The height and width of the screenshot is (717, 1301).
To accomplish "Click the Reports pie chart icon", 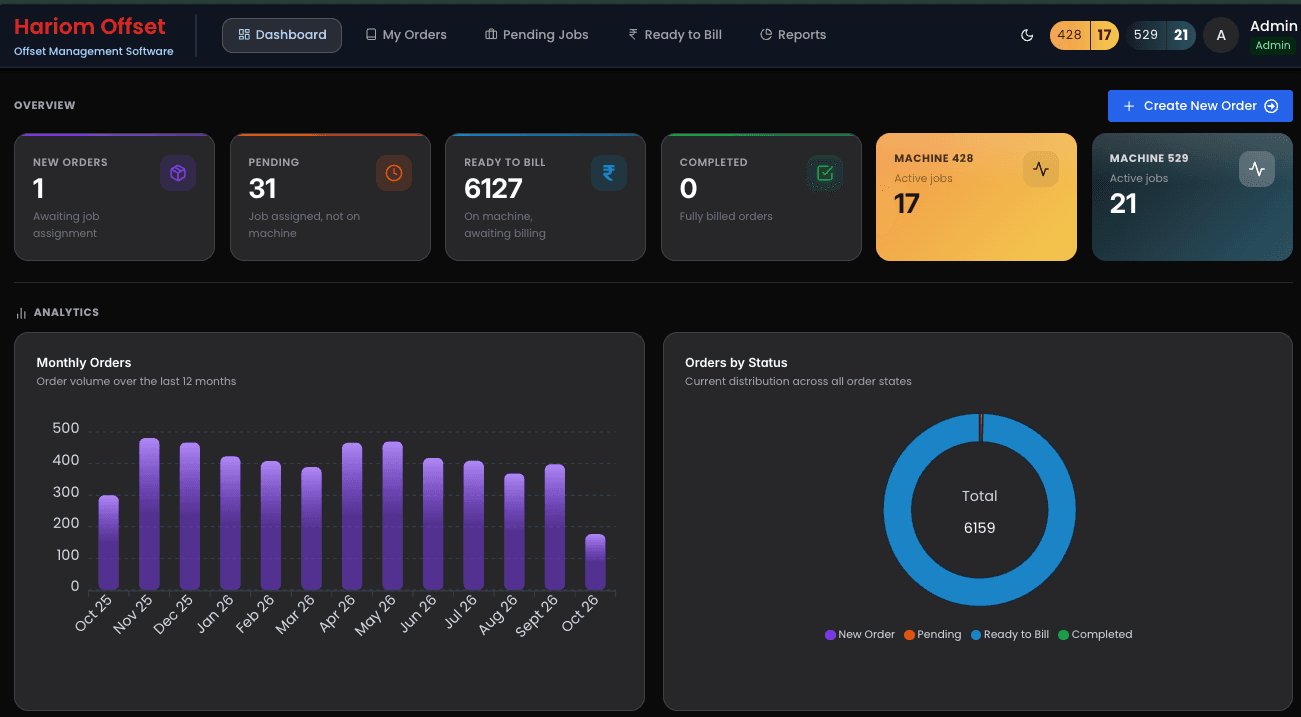I will click(x=766, y=35).
